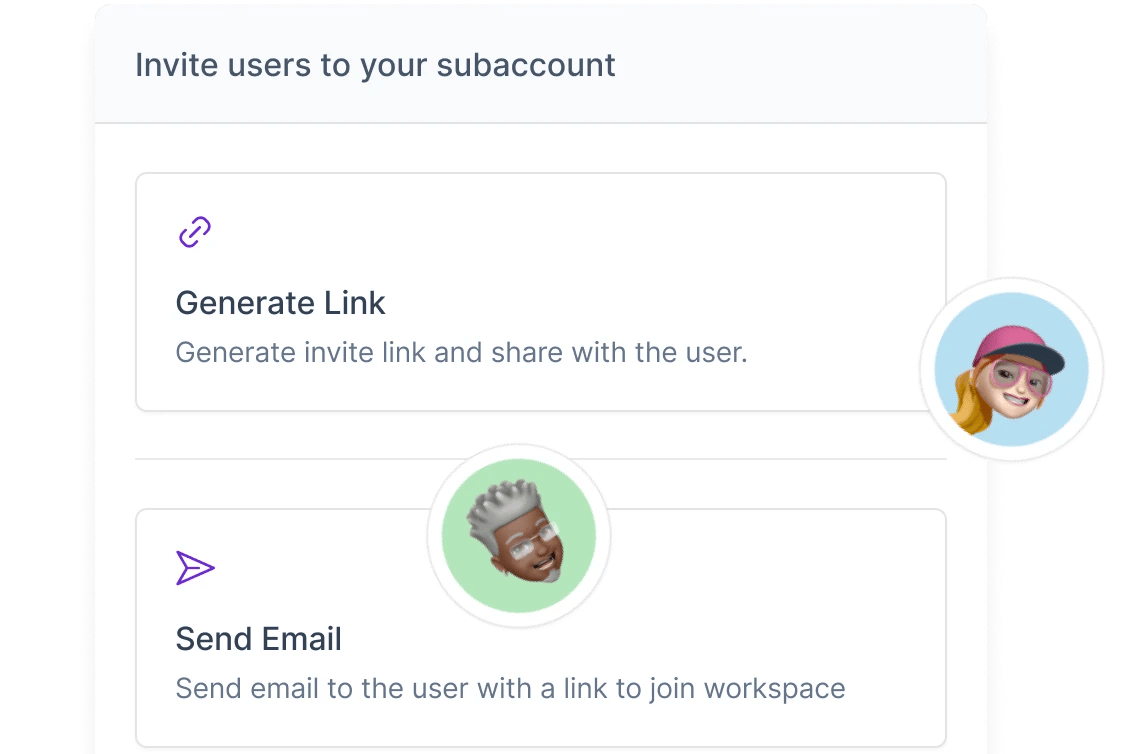1137x754 pixels.
Task: Click the dark green background outside dialog
Action: tap(1070, 150)
